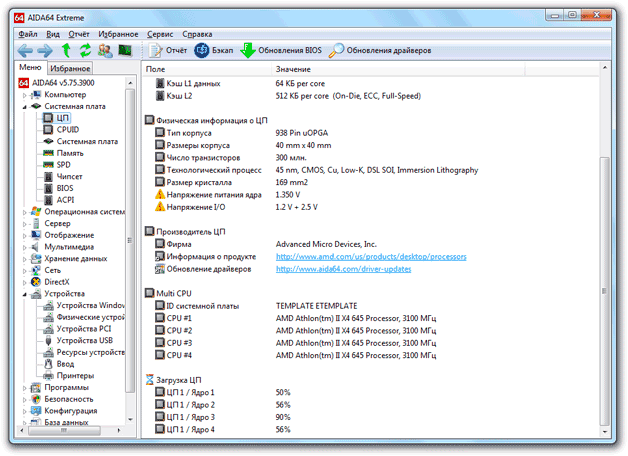Select the Кэш L2 row
Image resolution: width=628 pixels, height=456 pixels.
pos(371,96)
